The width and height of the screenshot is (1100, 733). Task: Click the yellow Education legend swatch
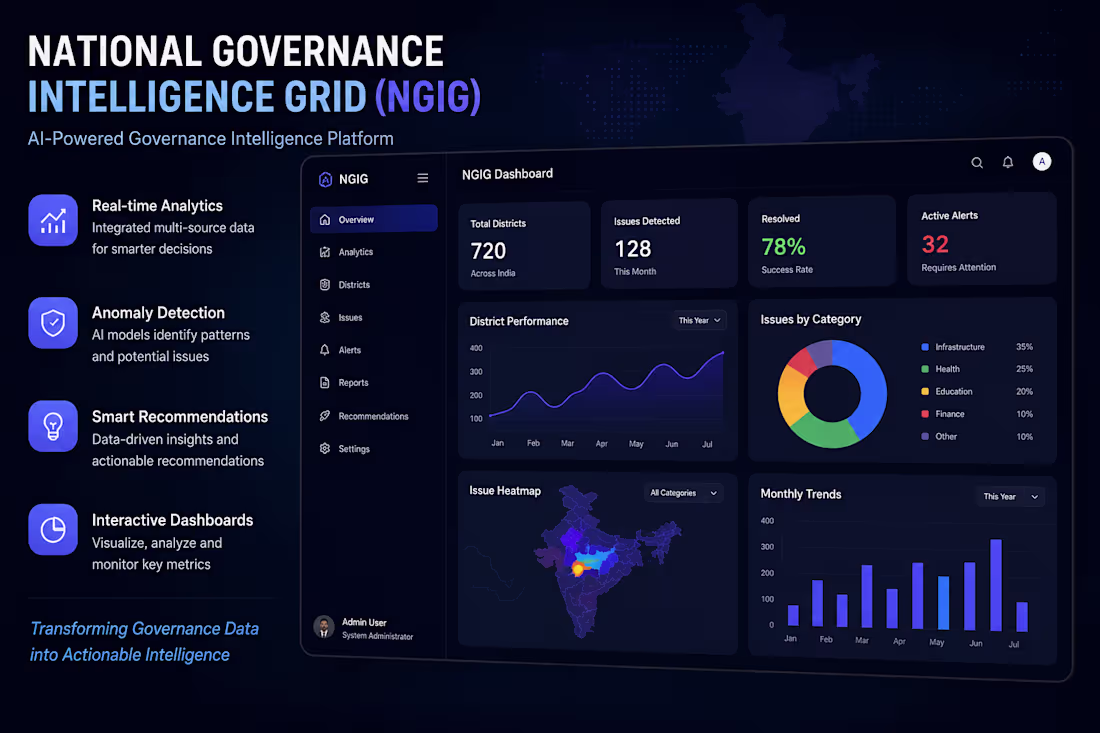pos(925,391)
